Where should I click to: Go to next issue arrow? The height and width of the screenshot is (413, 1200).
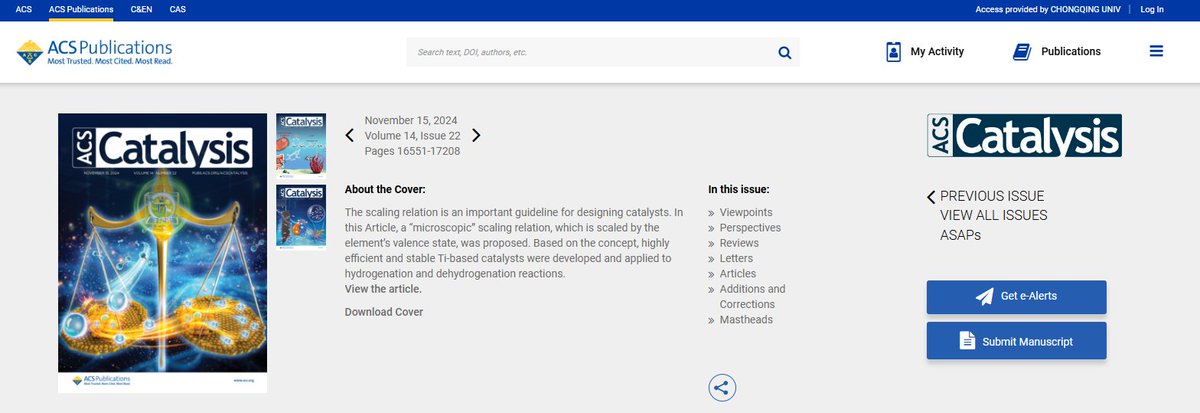tap(476, 135)
